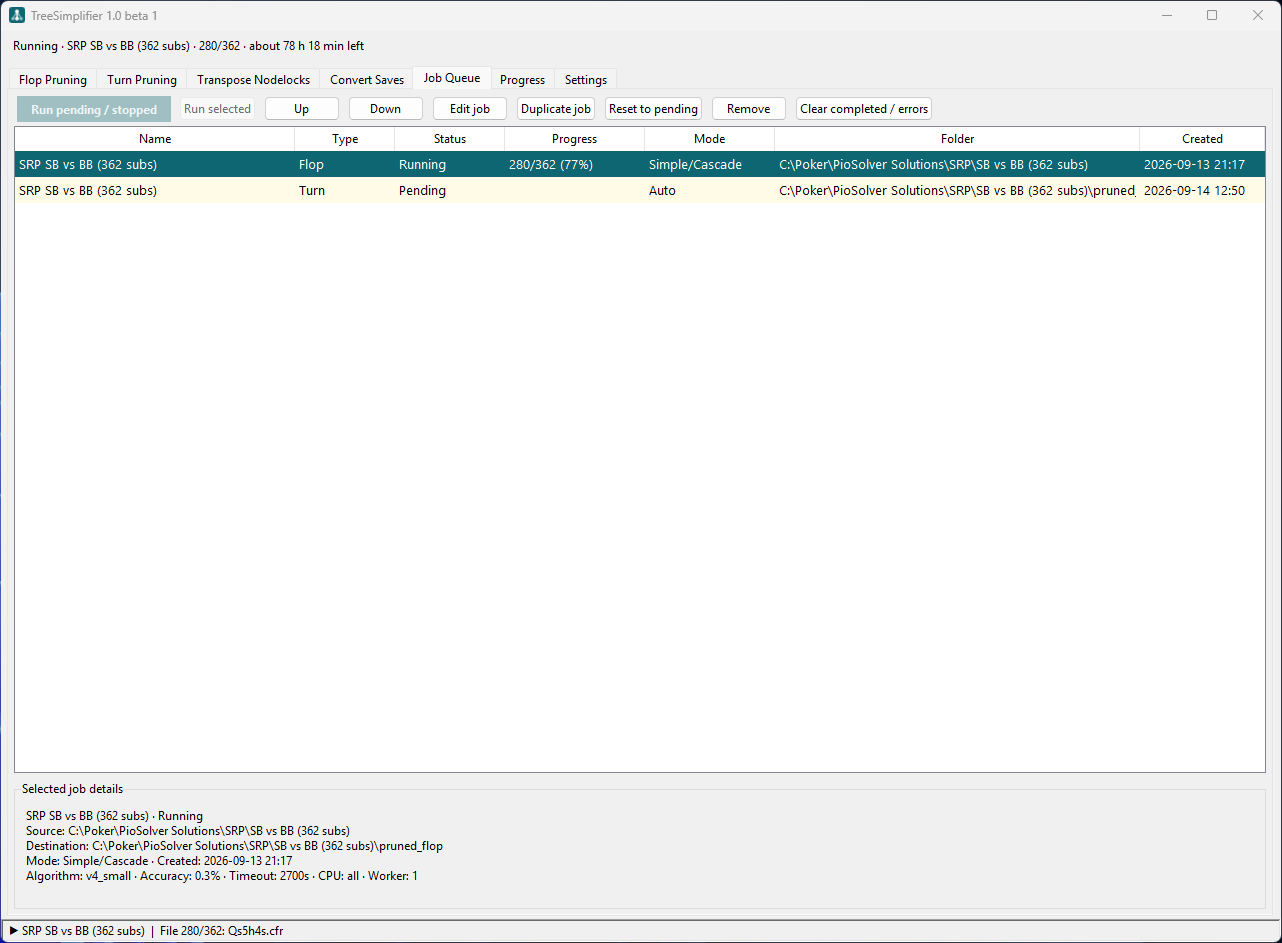Click the Edit job button
1282x943 pixels.
click(470, 109)
